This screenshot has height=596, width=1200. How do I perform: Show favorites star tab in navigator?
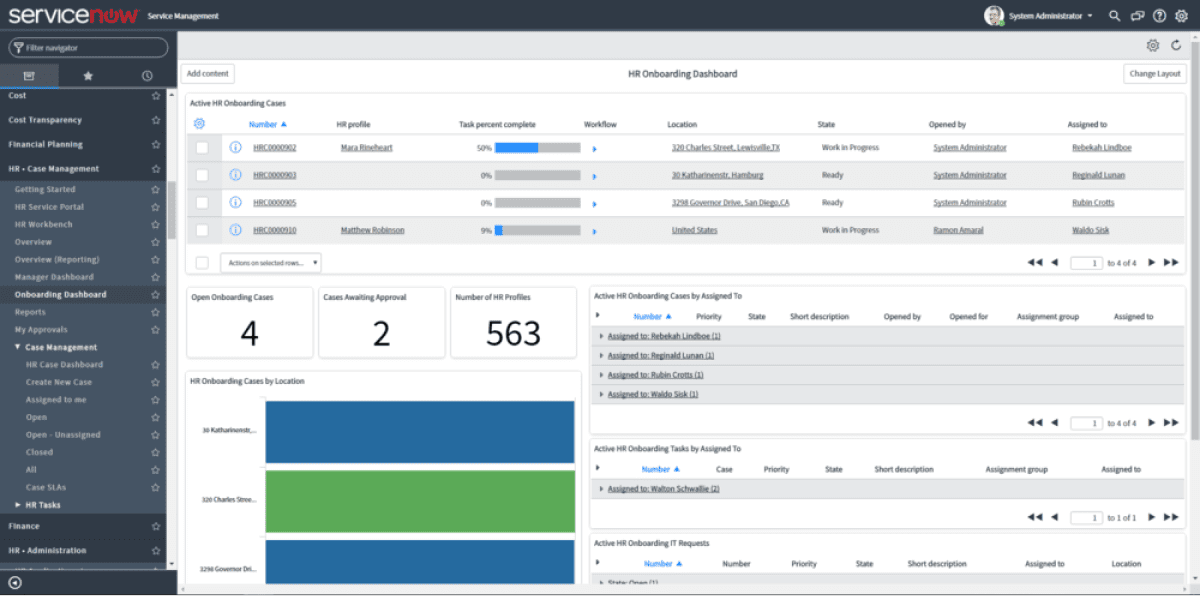coord(88,75)
